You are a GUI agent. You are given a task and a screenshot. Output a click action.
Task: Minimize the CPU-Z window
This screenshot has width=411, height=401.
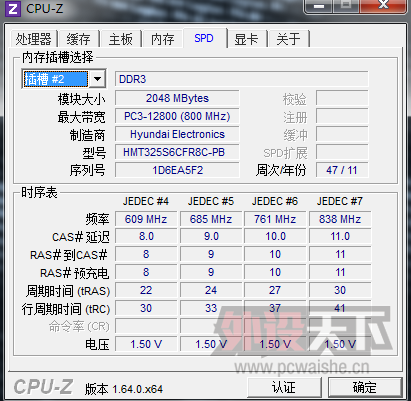[318, 5]
